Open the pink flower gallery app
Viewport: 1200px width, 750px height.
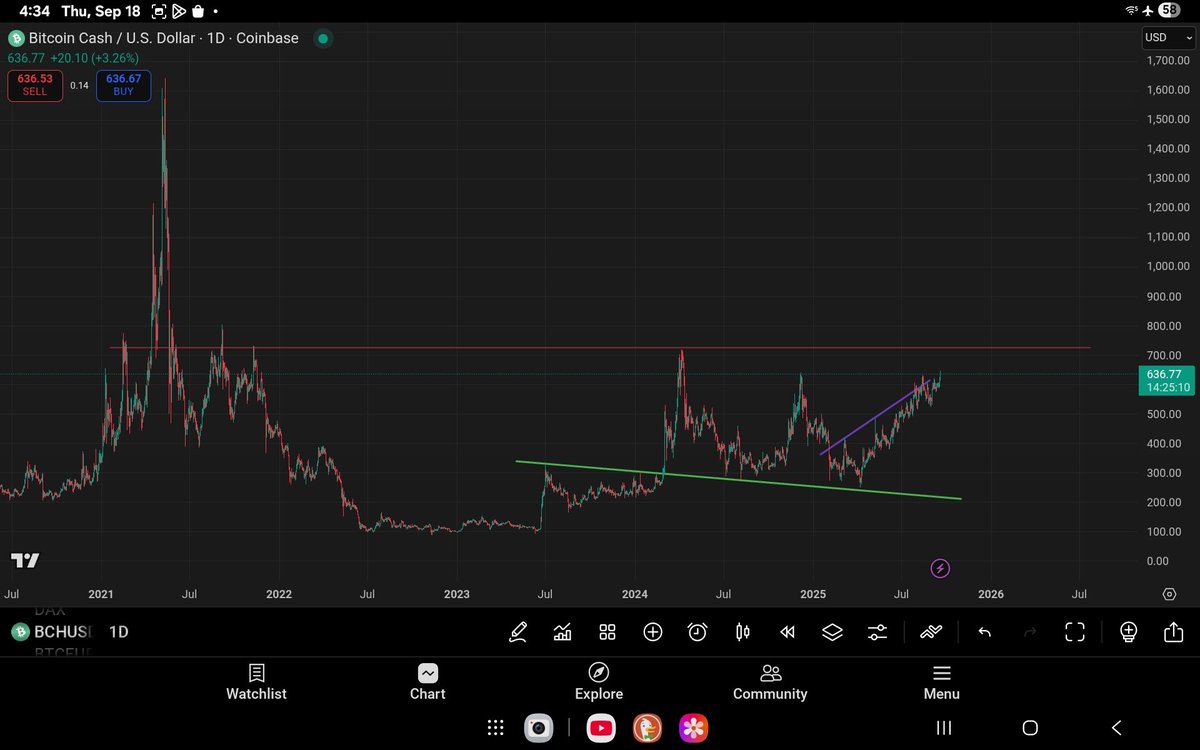tap(694, 728)
